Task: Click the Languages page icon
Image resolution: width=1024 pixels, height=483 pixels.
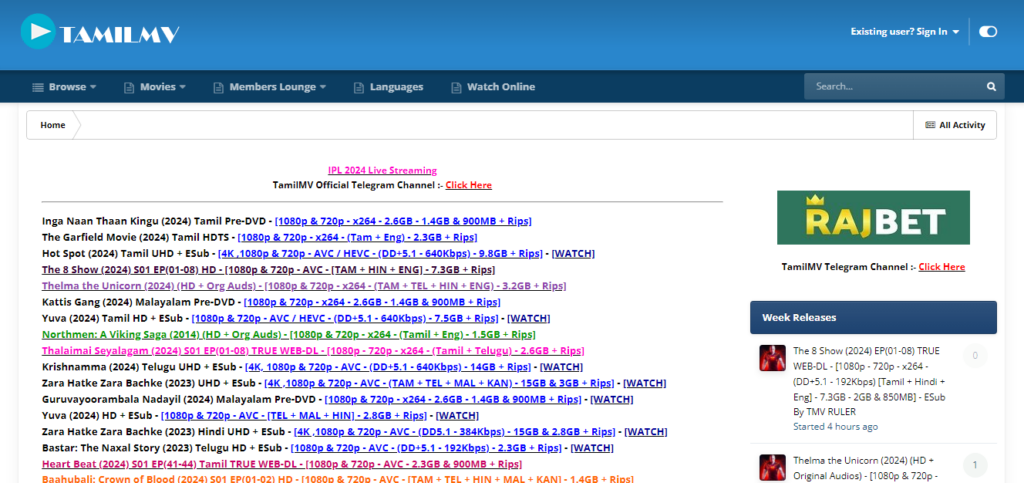Action: 359,87
